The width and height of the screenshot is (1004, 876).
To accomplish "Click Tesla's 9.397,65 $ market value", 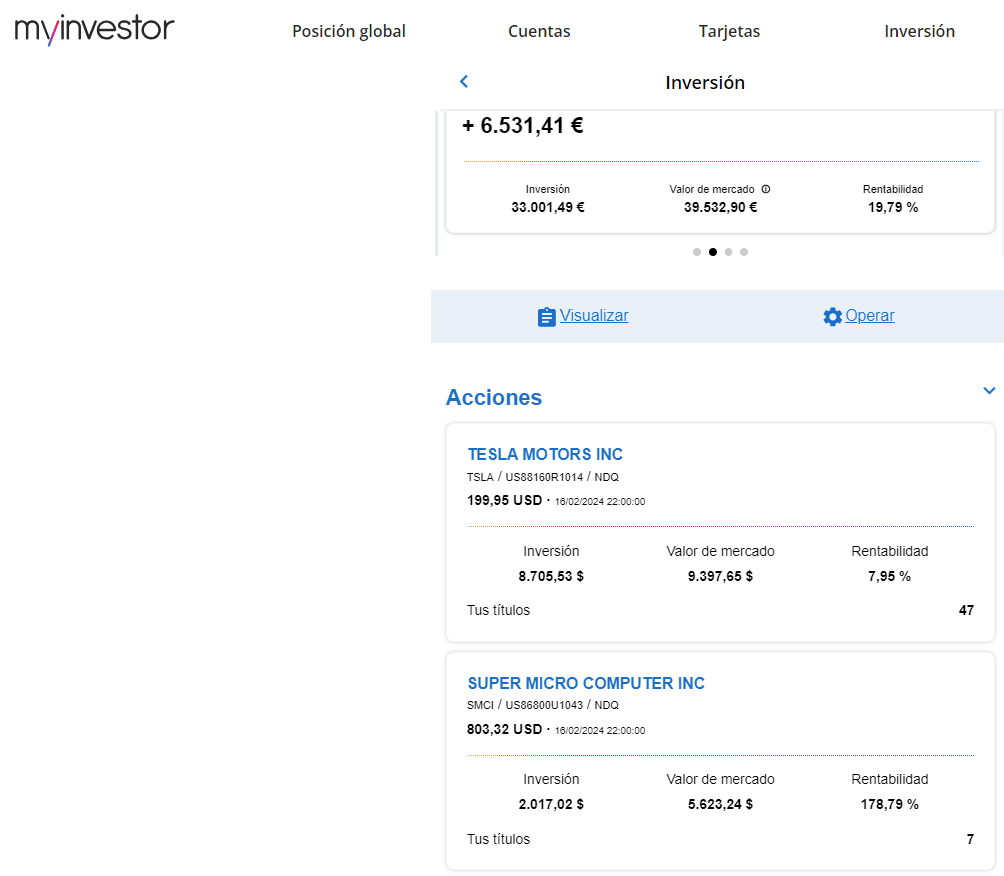I will point(720,576).
